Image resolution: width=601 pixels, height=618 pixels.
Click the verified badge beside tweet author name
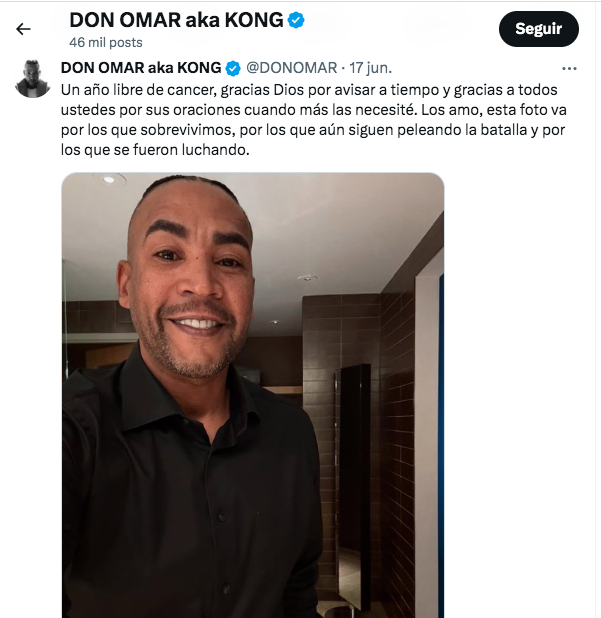(x=233, y=69)
